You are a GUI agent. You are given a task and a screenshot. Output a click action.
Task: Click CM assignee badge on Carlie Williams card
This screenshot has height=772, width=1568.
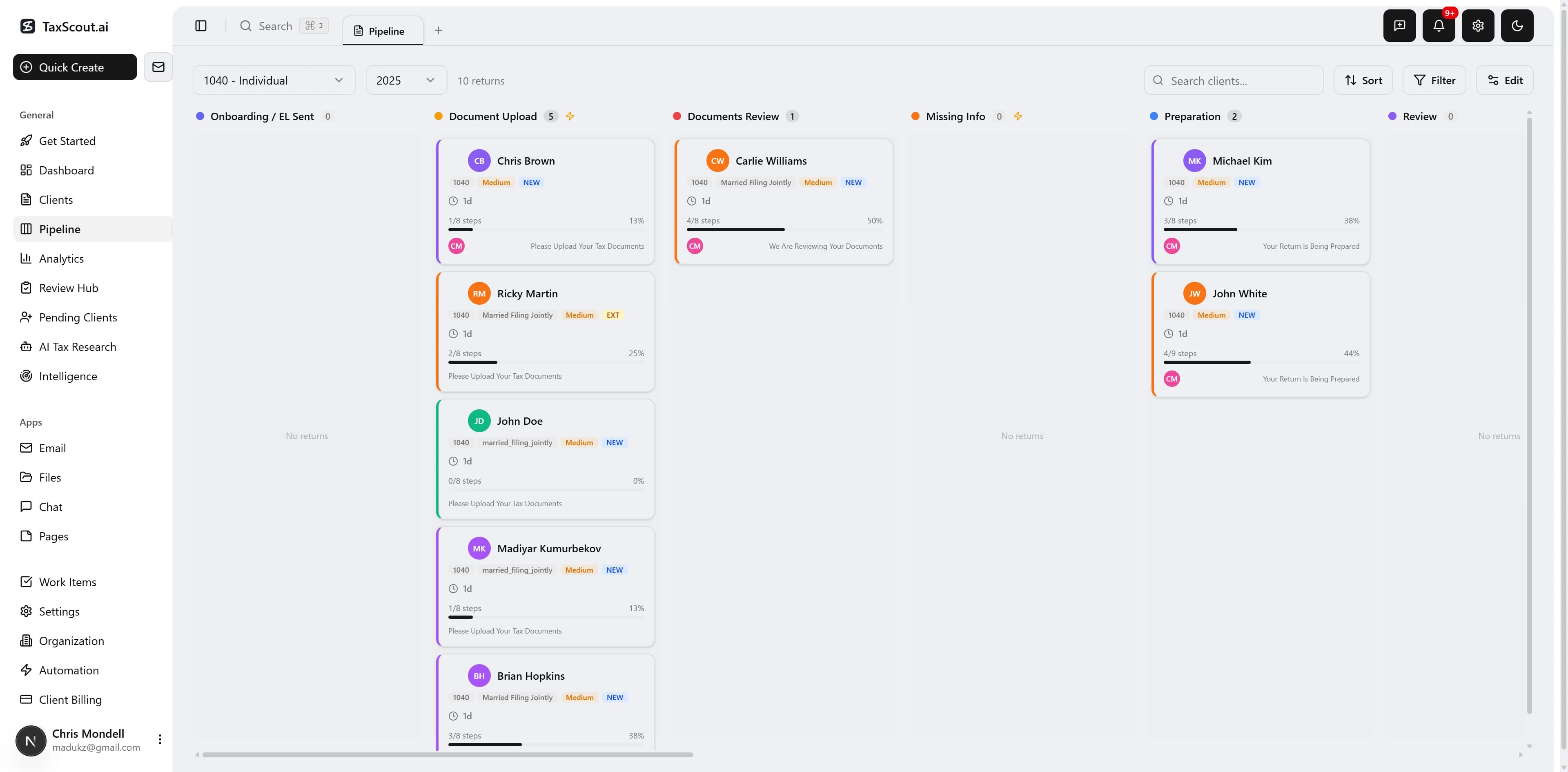pos(695,246)
